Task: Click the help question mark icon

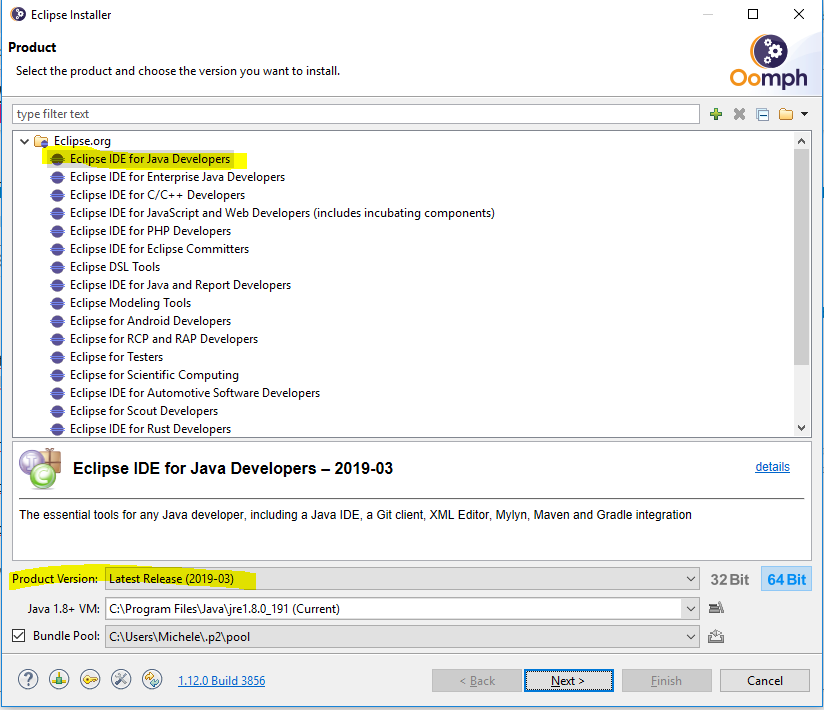Action: (x=28, y=680)
